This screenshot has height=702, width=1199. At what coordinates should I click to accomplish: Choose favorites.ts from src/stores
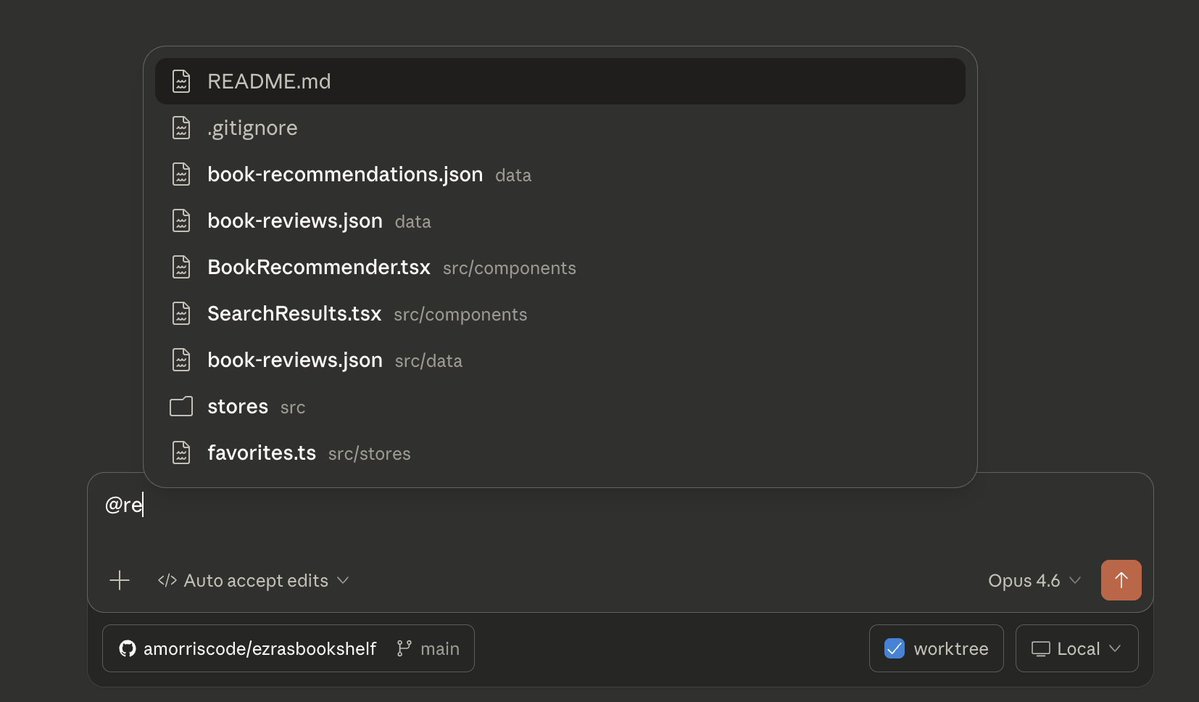point(560,453)
